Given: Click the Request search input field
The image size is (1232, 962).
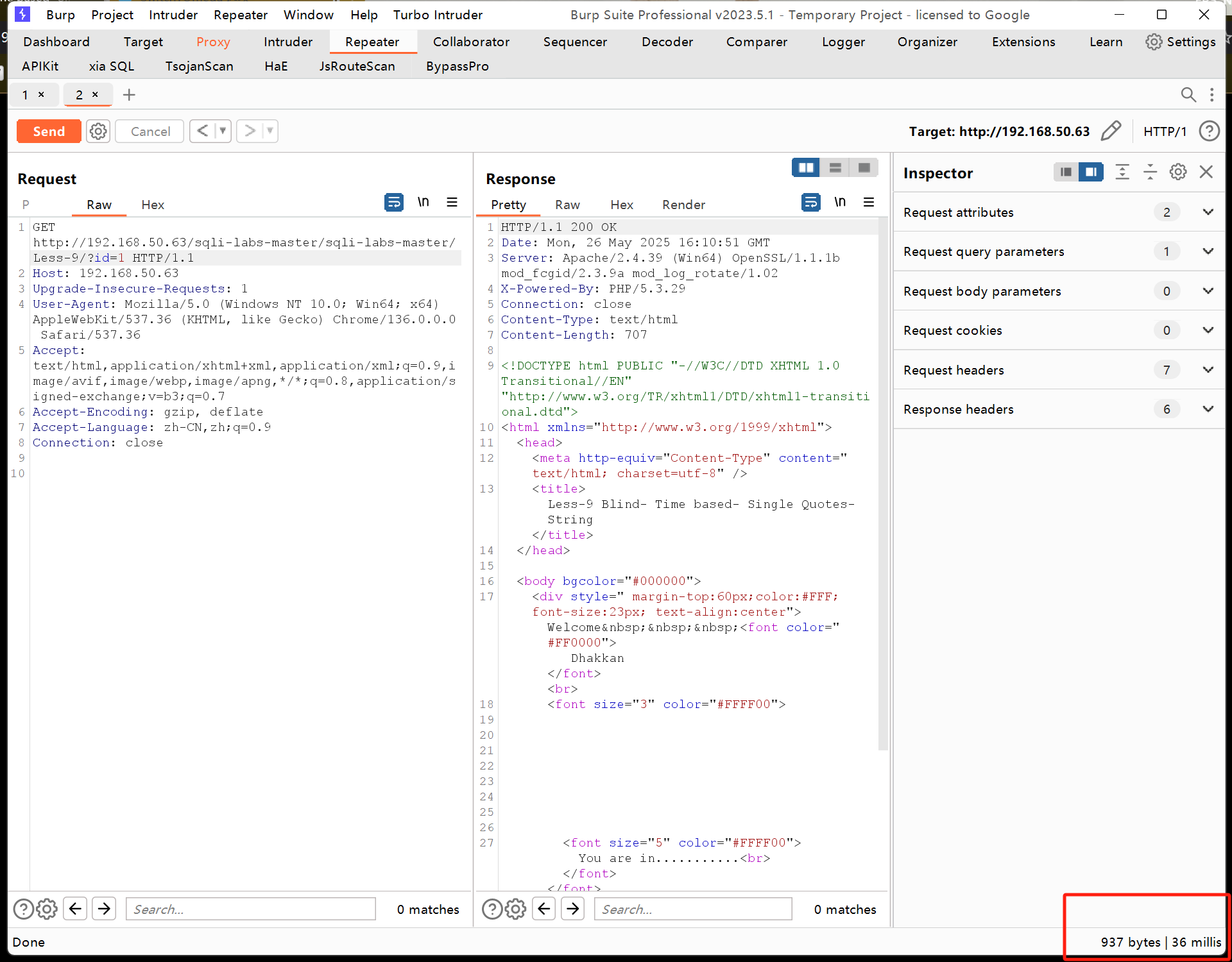Looking at the screenshot, I should pos(250,909).
